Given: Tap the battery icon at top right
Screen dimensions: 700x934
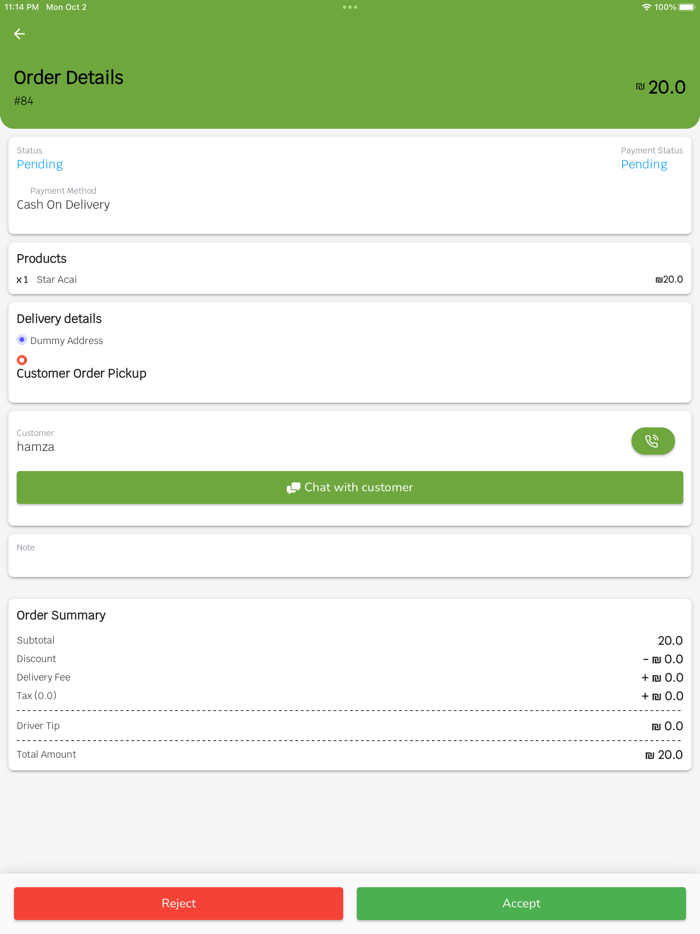Looking at the screenshot, I should pyautogui.click(x=684, y=7).
